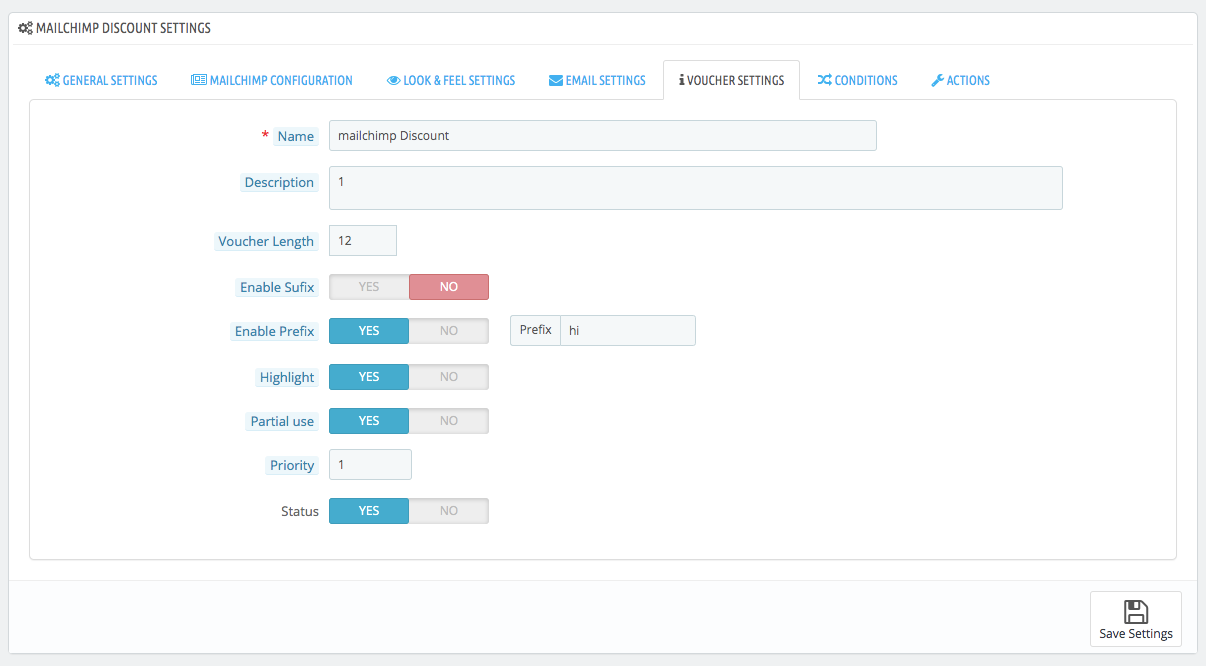Click the Save Settings button

(1136, 619)
